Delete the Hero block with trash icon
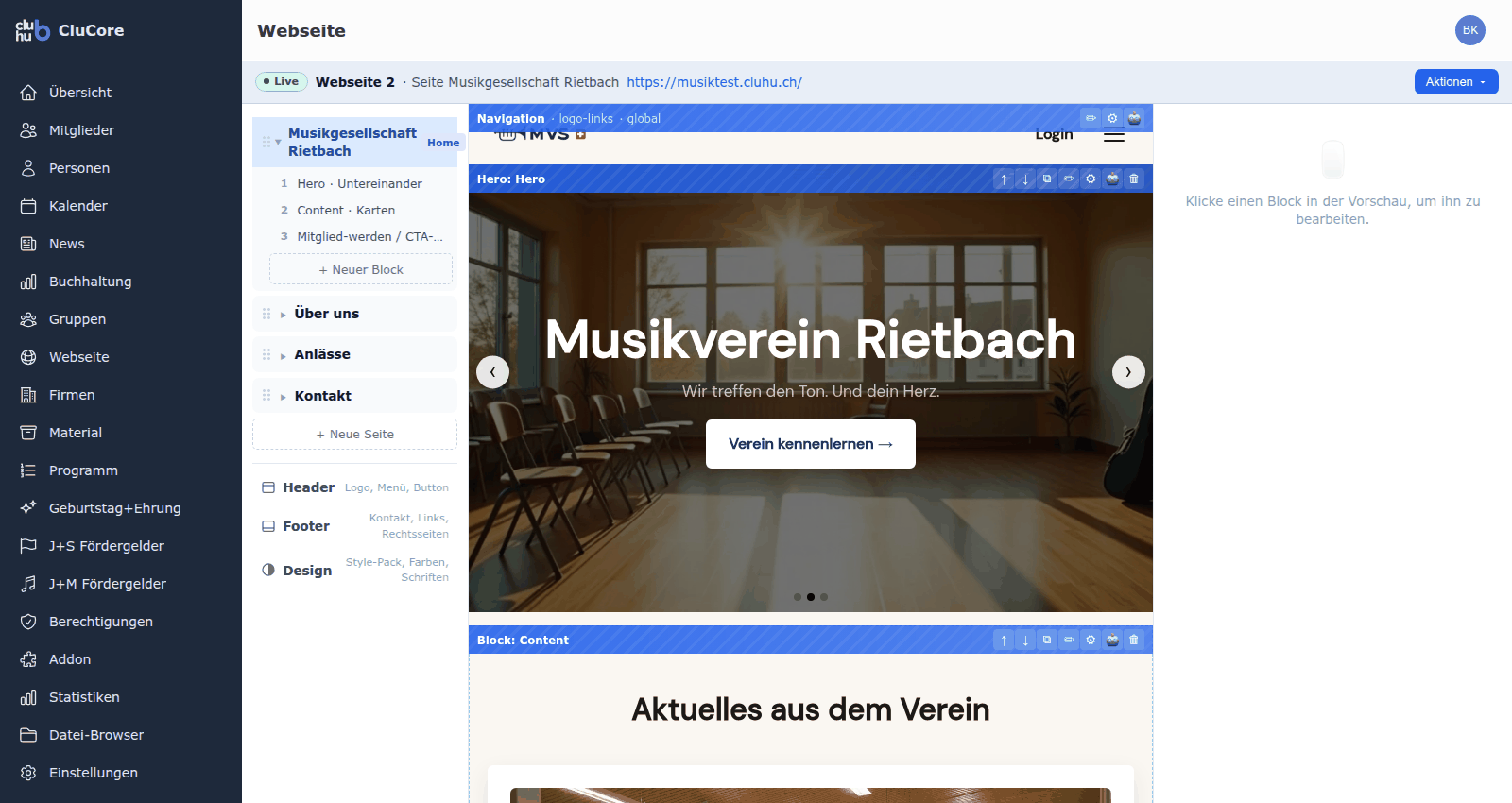The height and width of the screenshot is (803, 1512). (x=1134, y=179)
